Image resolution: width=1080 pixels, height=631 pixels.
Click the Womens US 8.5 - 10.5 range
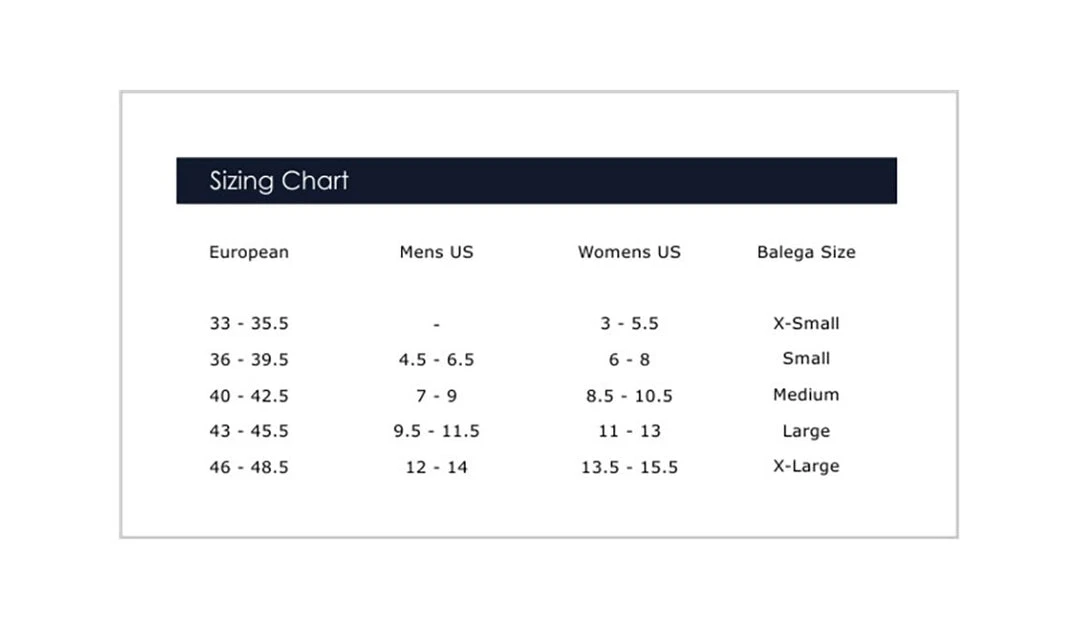[x=629, y=396]
